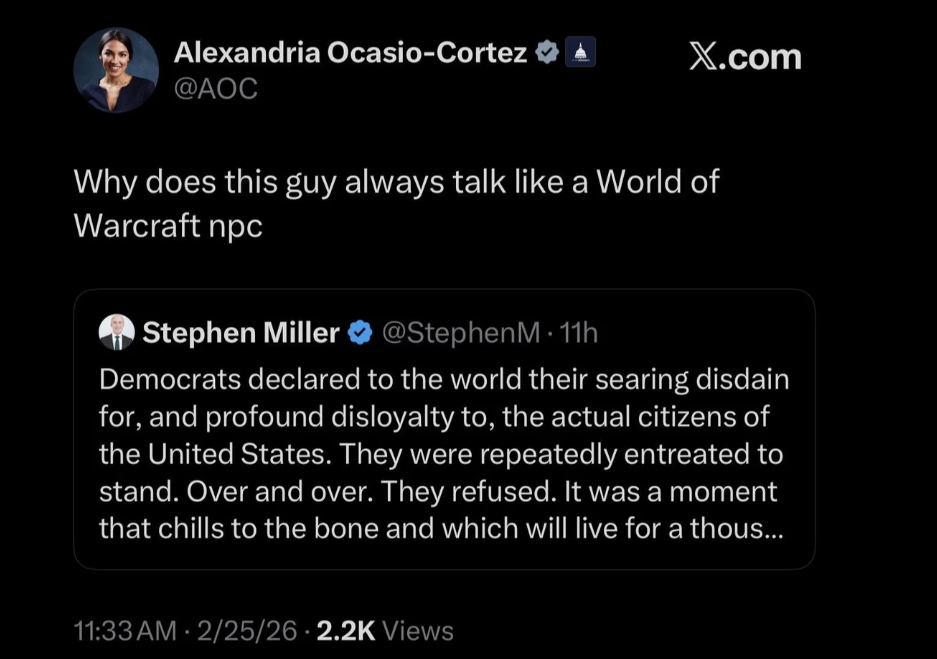937x659 pixels.
Task: Open Stephen Miller's small profile picture
Action: [x=116, y=333]
